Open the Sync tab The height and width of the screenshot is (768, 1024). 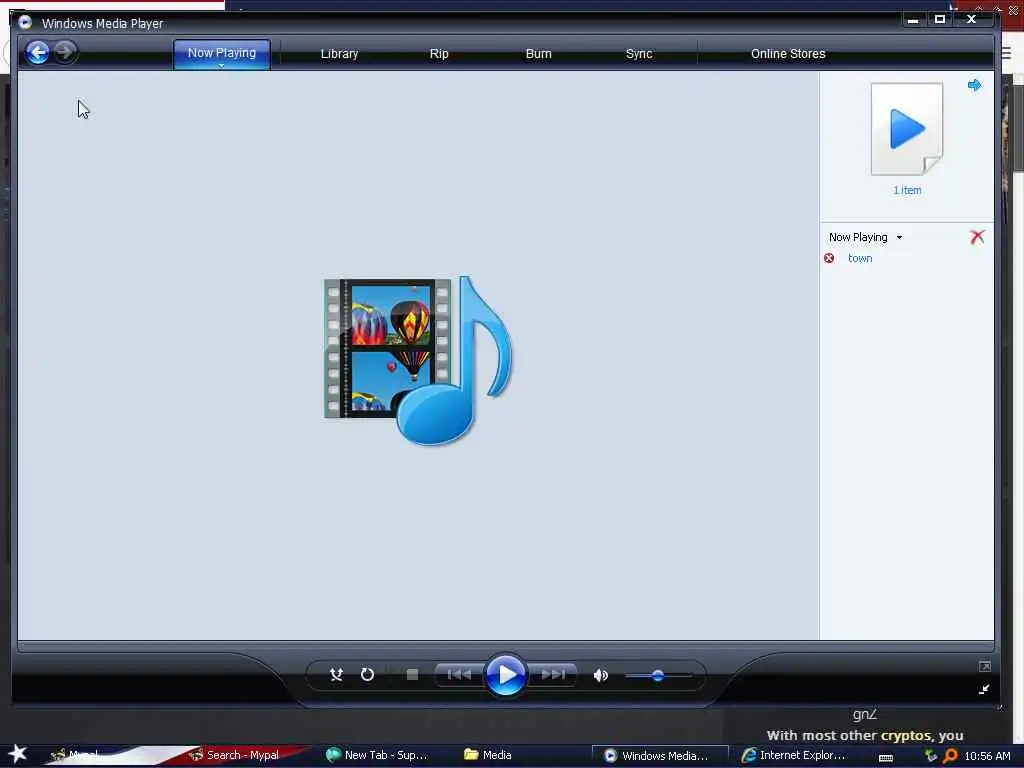click(639, 54)
